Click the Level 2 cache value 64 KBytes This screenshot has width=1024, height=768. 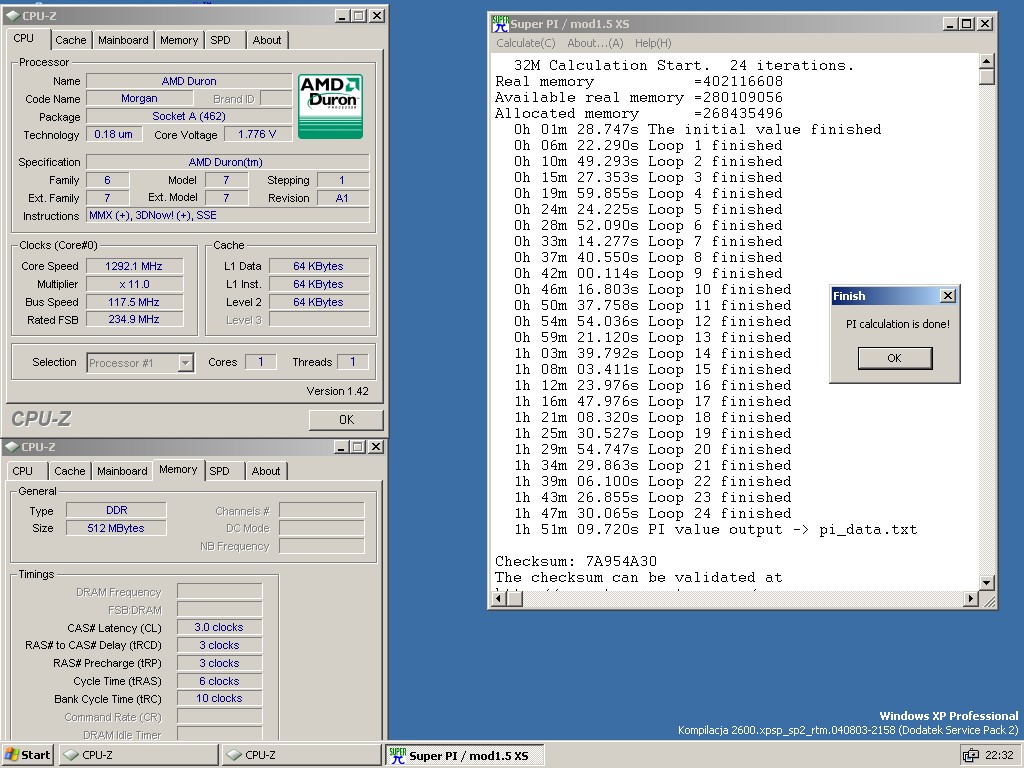(319, 302)
